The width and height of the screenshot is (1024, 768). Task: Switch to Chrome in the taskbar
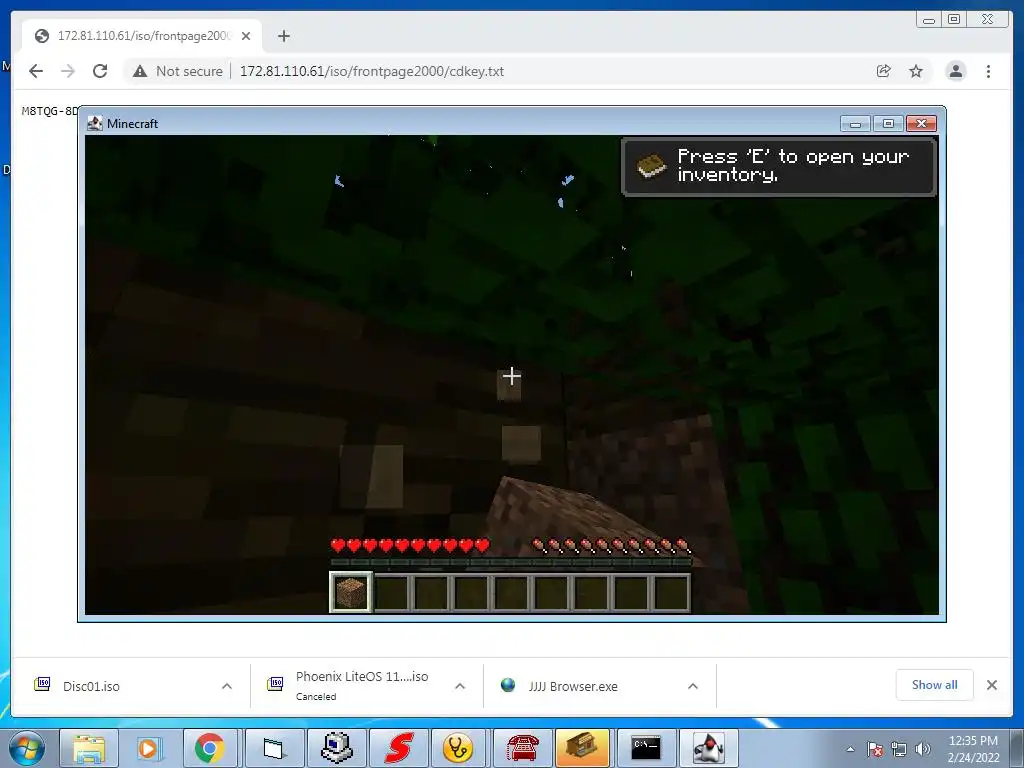tap(209, 748)
